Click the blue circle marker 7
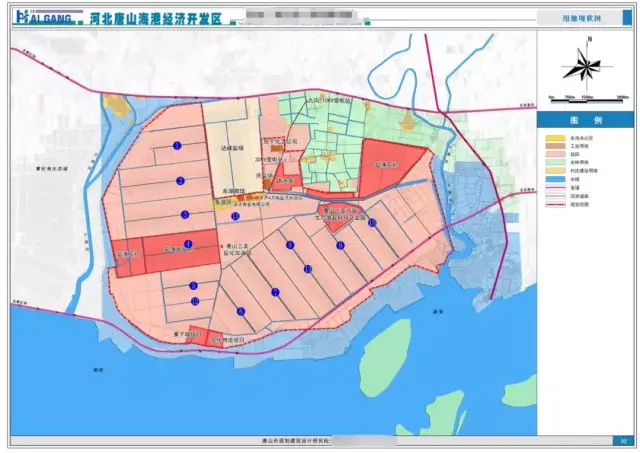This screenshot has height=453, width=640. [x=274, y=292]
